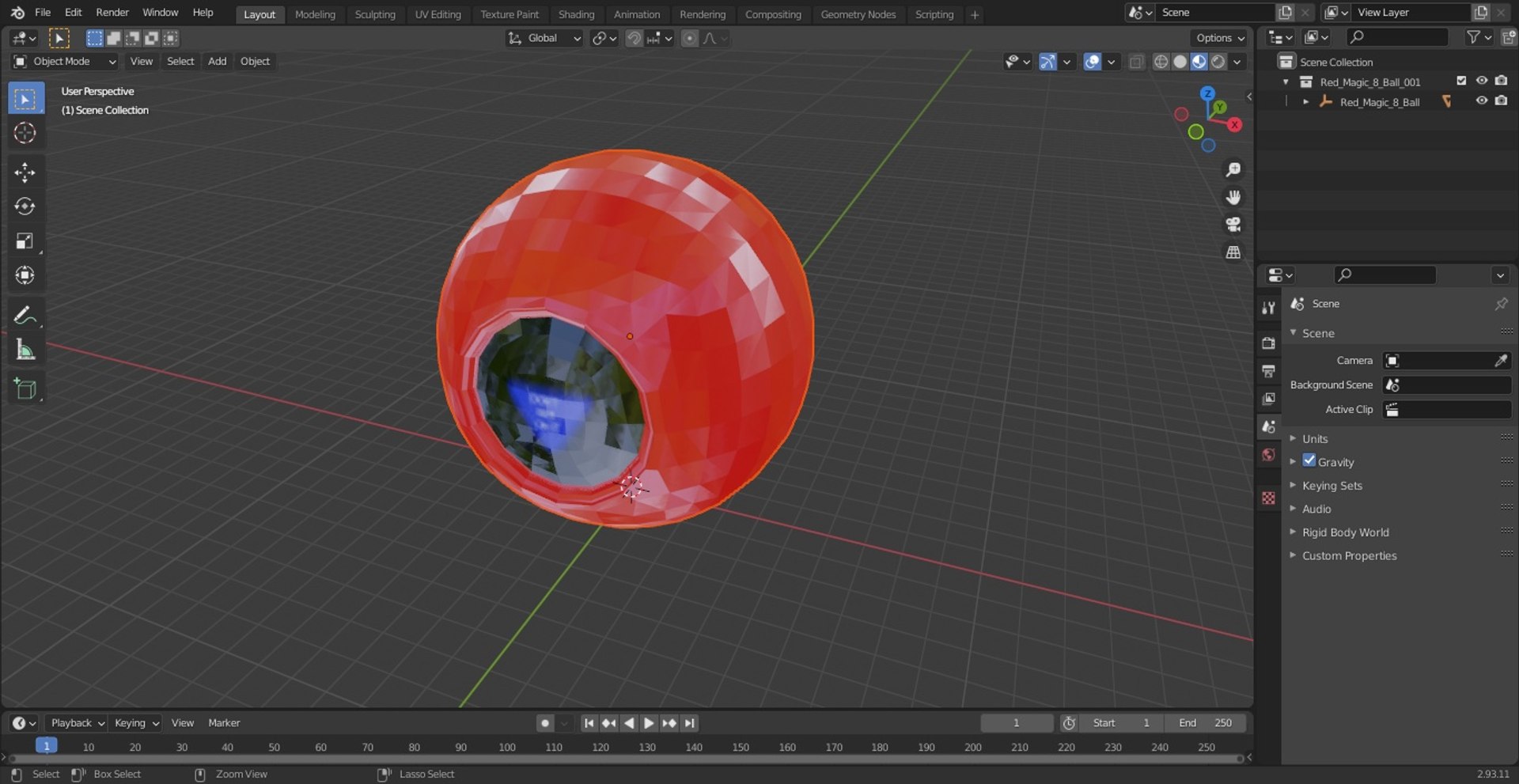Click the Blender logo menu icon

coord(17,13)
